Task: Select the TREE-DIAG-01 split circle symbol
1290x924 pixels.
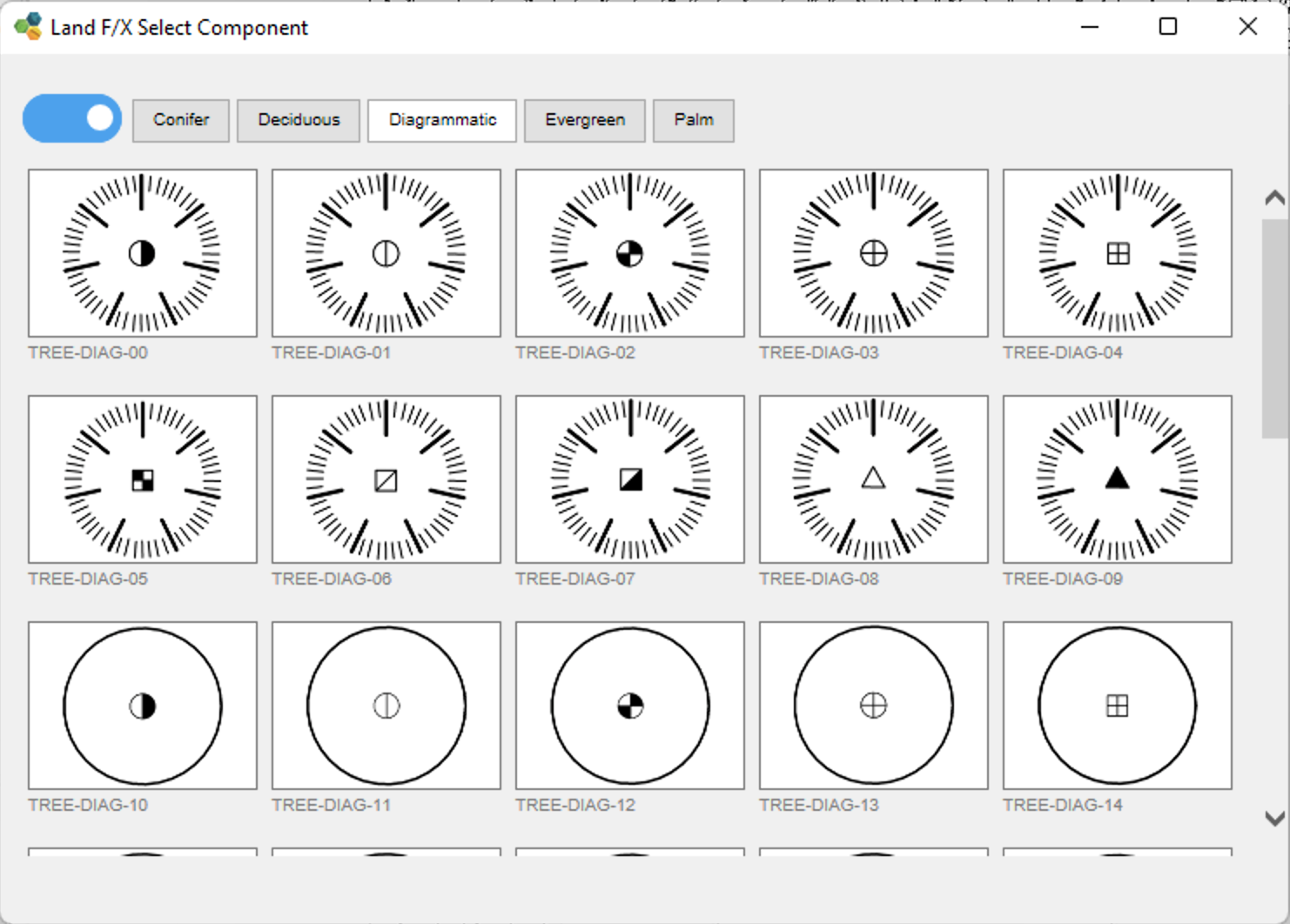Action: tap(386, 253)
